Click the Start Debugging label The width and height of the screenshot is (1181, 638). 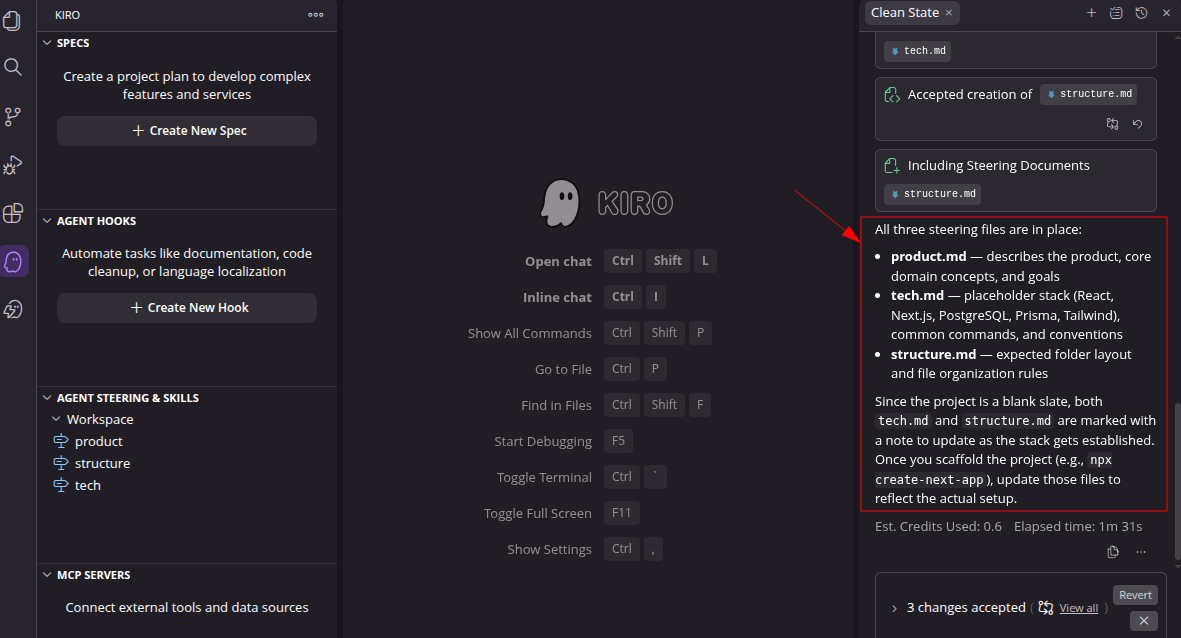(543, 441)
